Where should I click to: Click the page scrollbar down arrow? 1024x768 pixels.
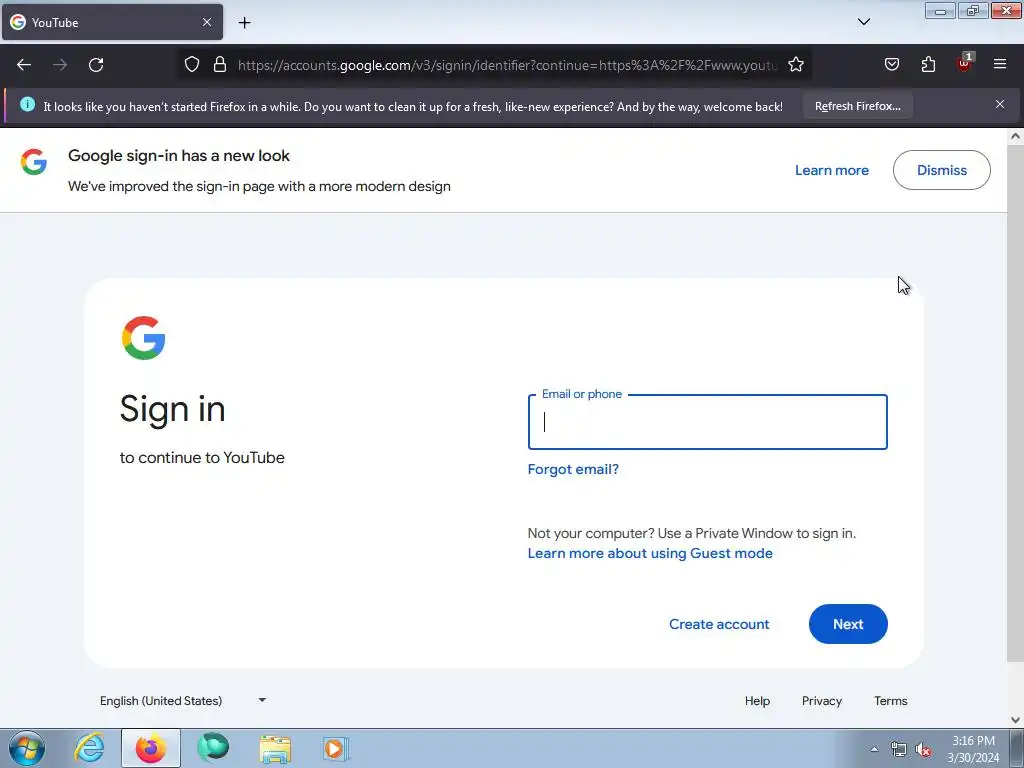pyautogui.click(x=1015, y=720)
